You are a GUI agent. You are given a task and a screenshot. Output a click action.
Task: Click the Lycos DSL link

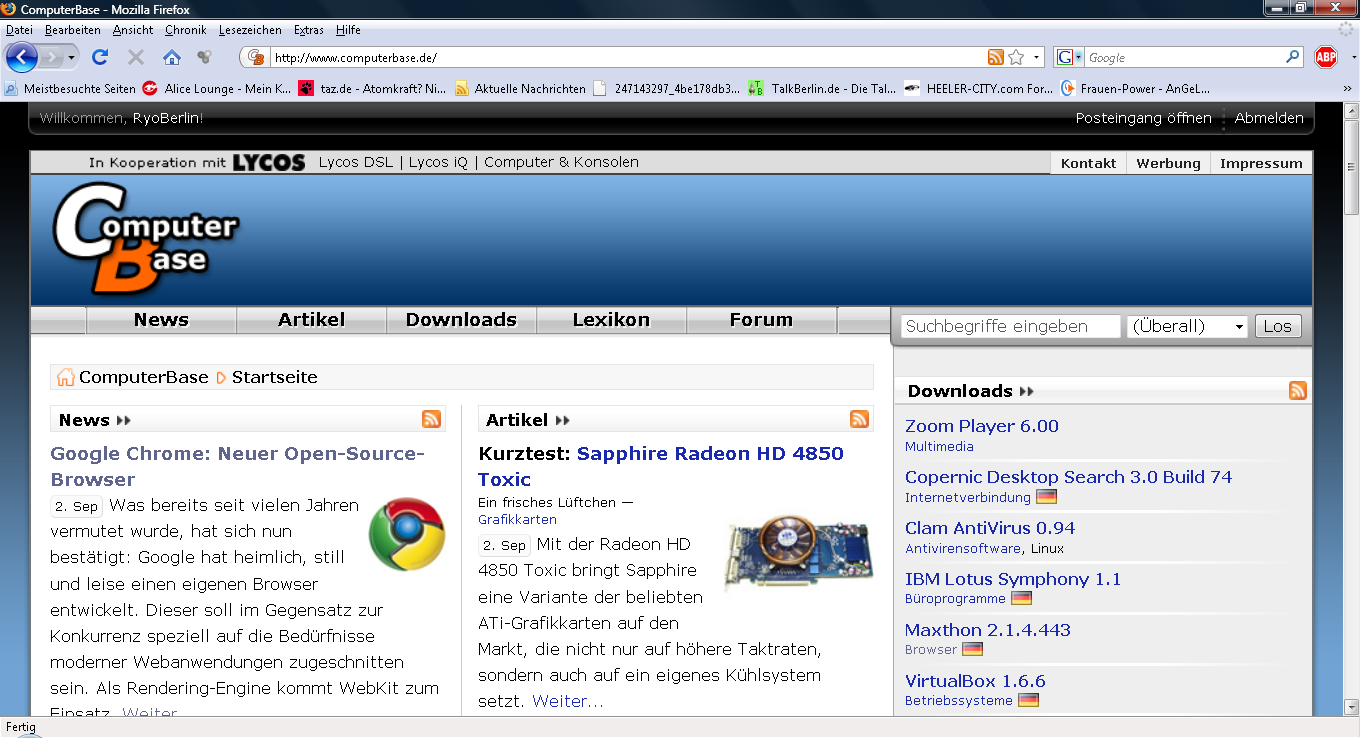[x=357, y=162]
